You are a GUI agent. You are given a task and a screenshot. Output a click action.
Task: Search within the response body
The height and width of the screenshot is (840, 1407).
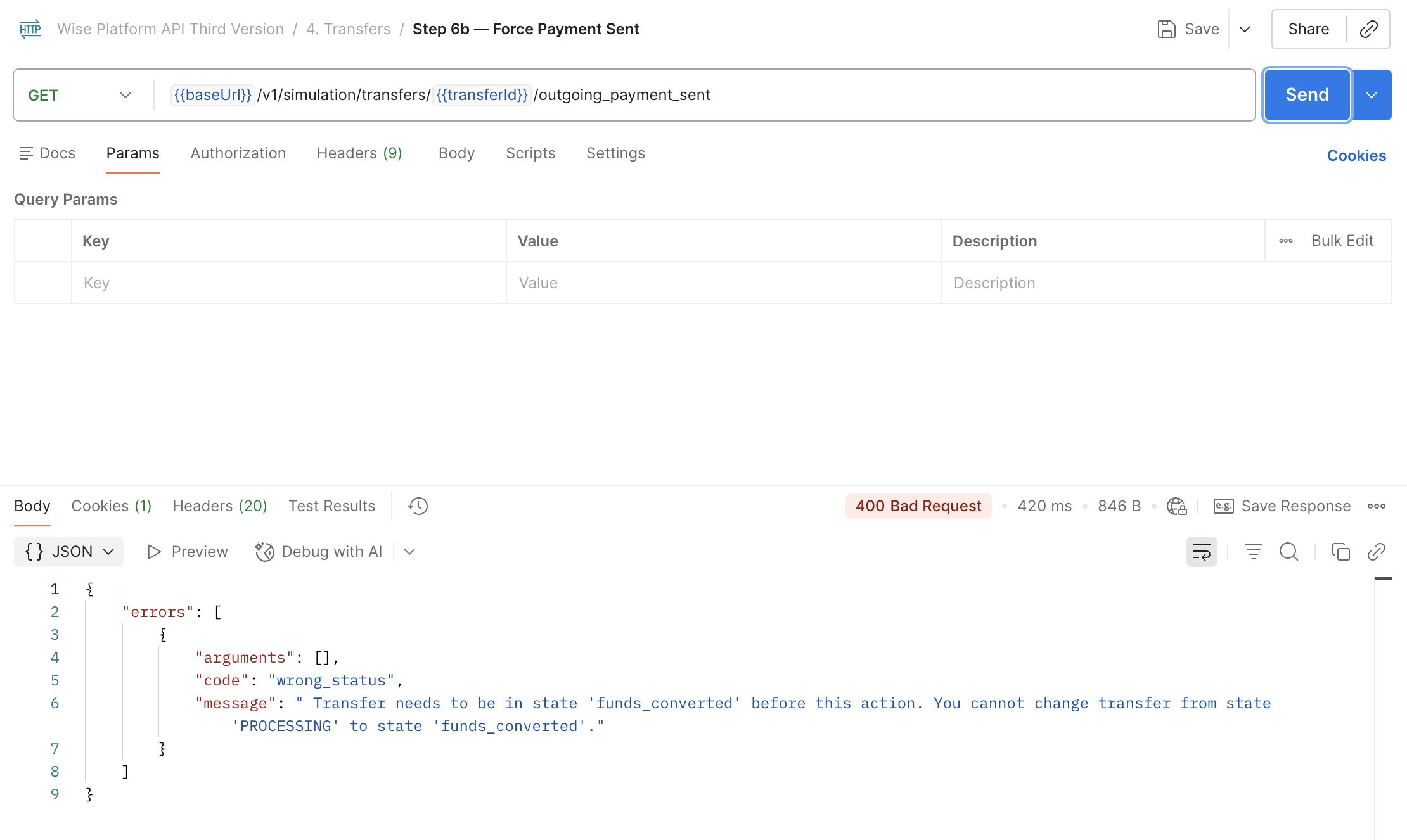pyautogui.click(x=1289, y=552)
